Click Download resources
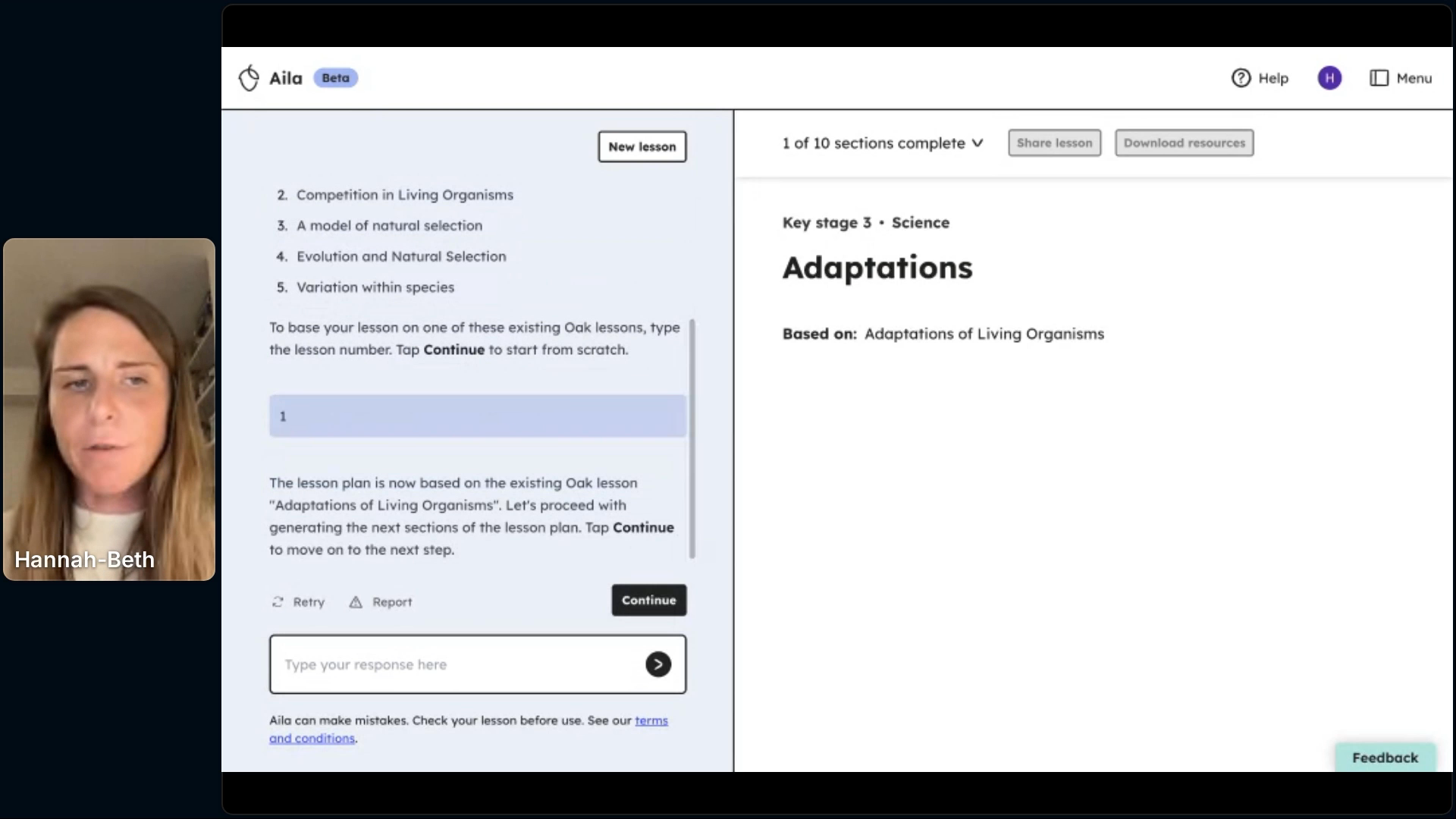The height and width of the screenshot is (819, 1456). coord(1184,143)
